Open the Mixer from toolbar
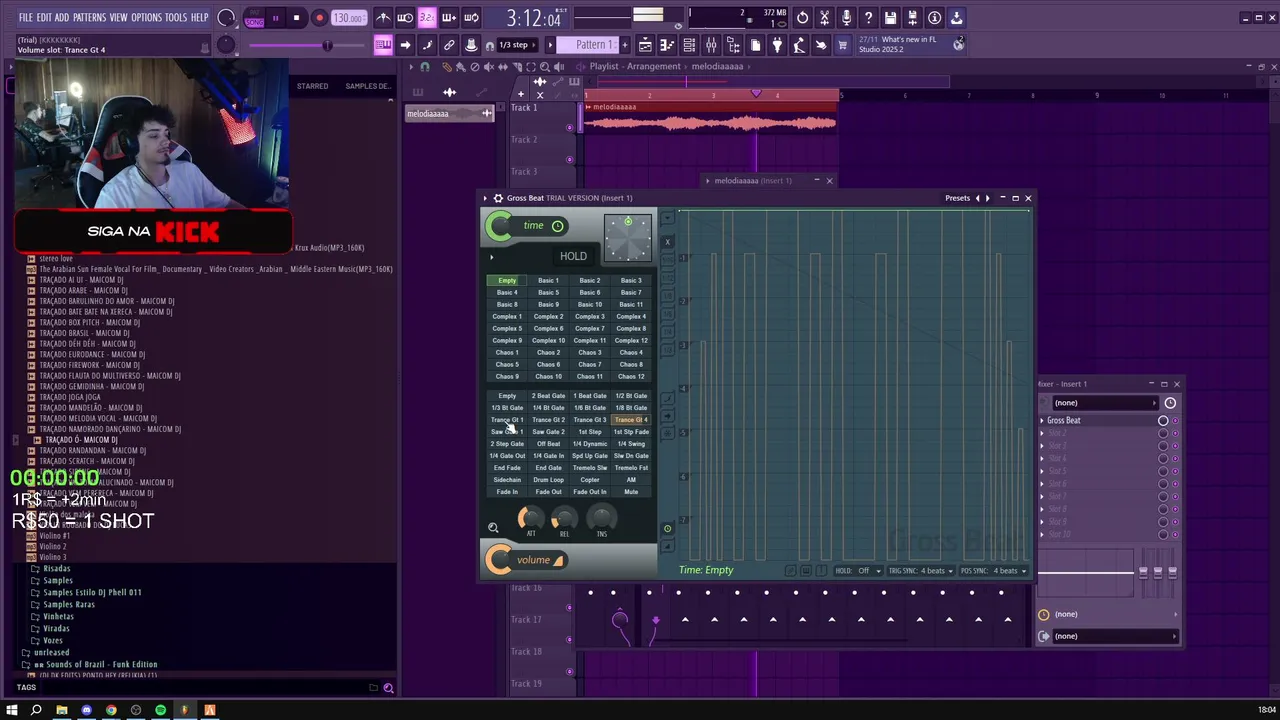The width and height of the screenshot is (1280, 720). point(711,45)
